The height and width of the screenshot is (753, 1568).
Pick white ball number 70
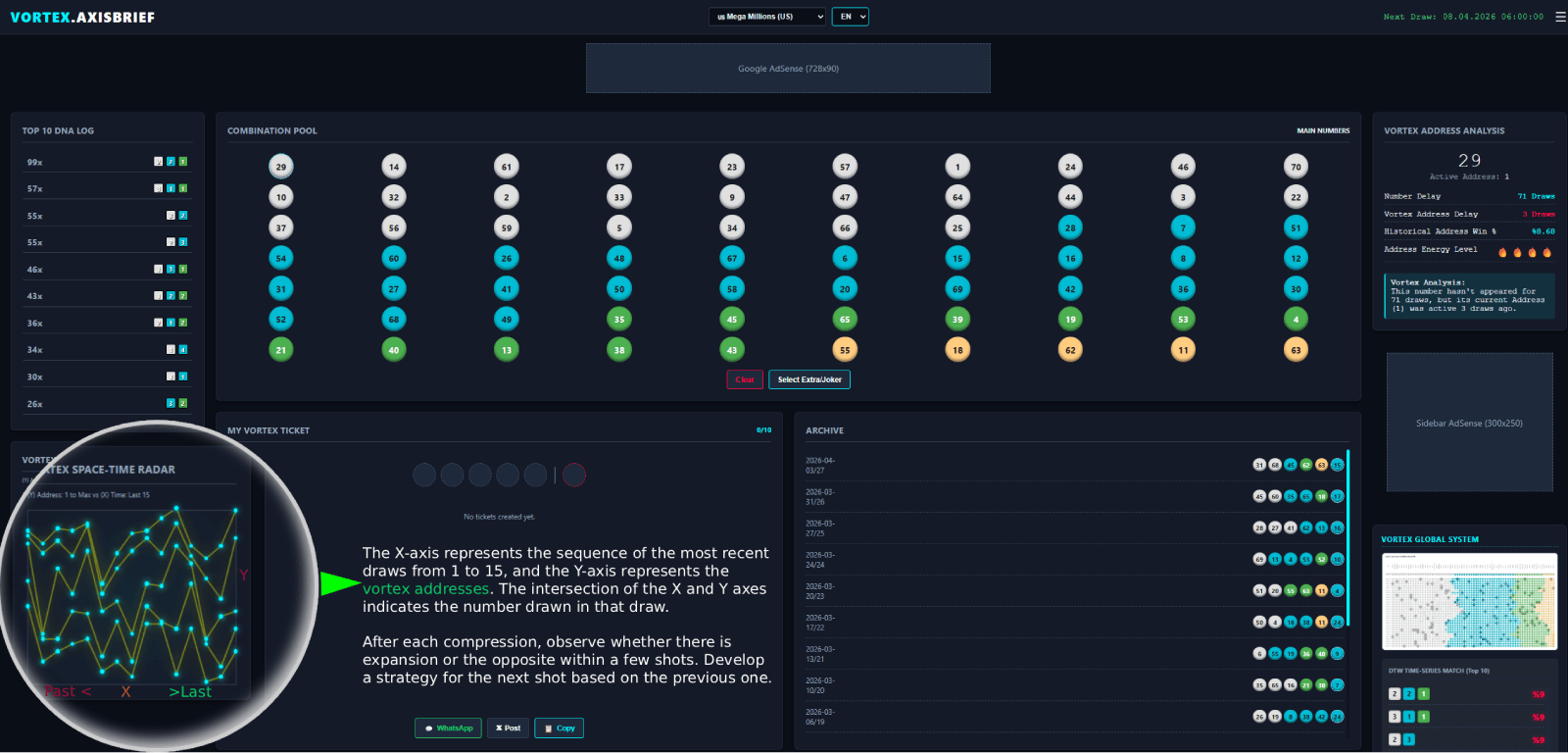click(x=1296, y=167)
